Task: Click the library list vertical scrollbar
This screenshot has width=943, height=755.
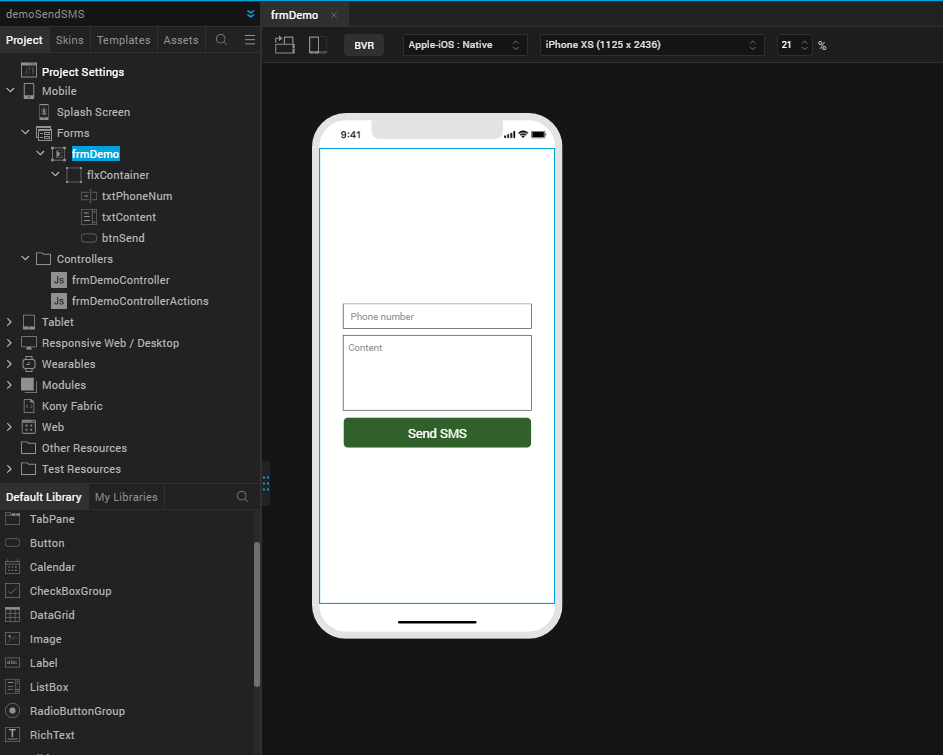Action: [x=257, y=614]
